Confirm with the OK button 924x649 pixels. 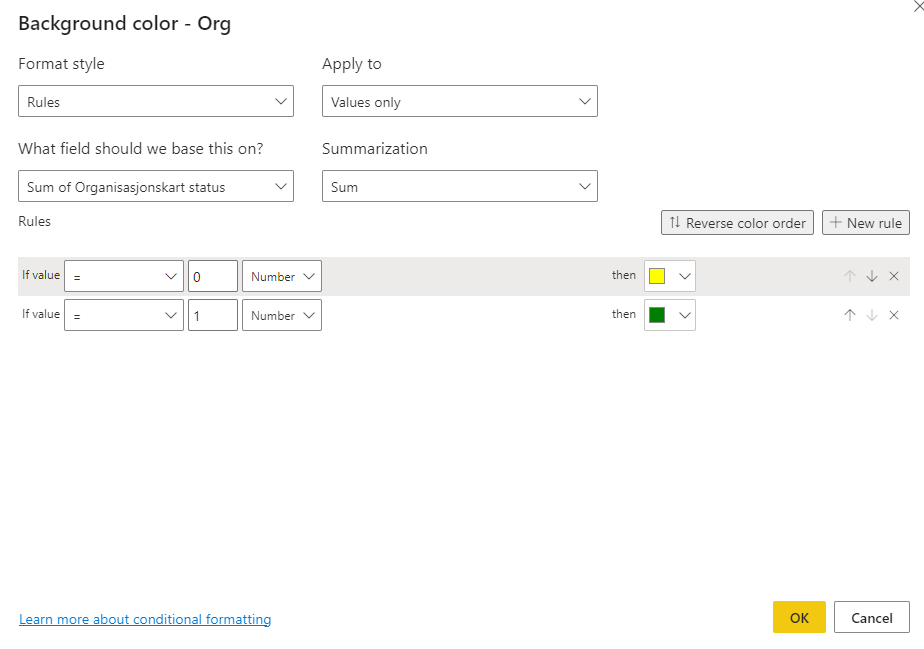coord(799,617)
